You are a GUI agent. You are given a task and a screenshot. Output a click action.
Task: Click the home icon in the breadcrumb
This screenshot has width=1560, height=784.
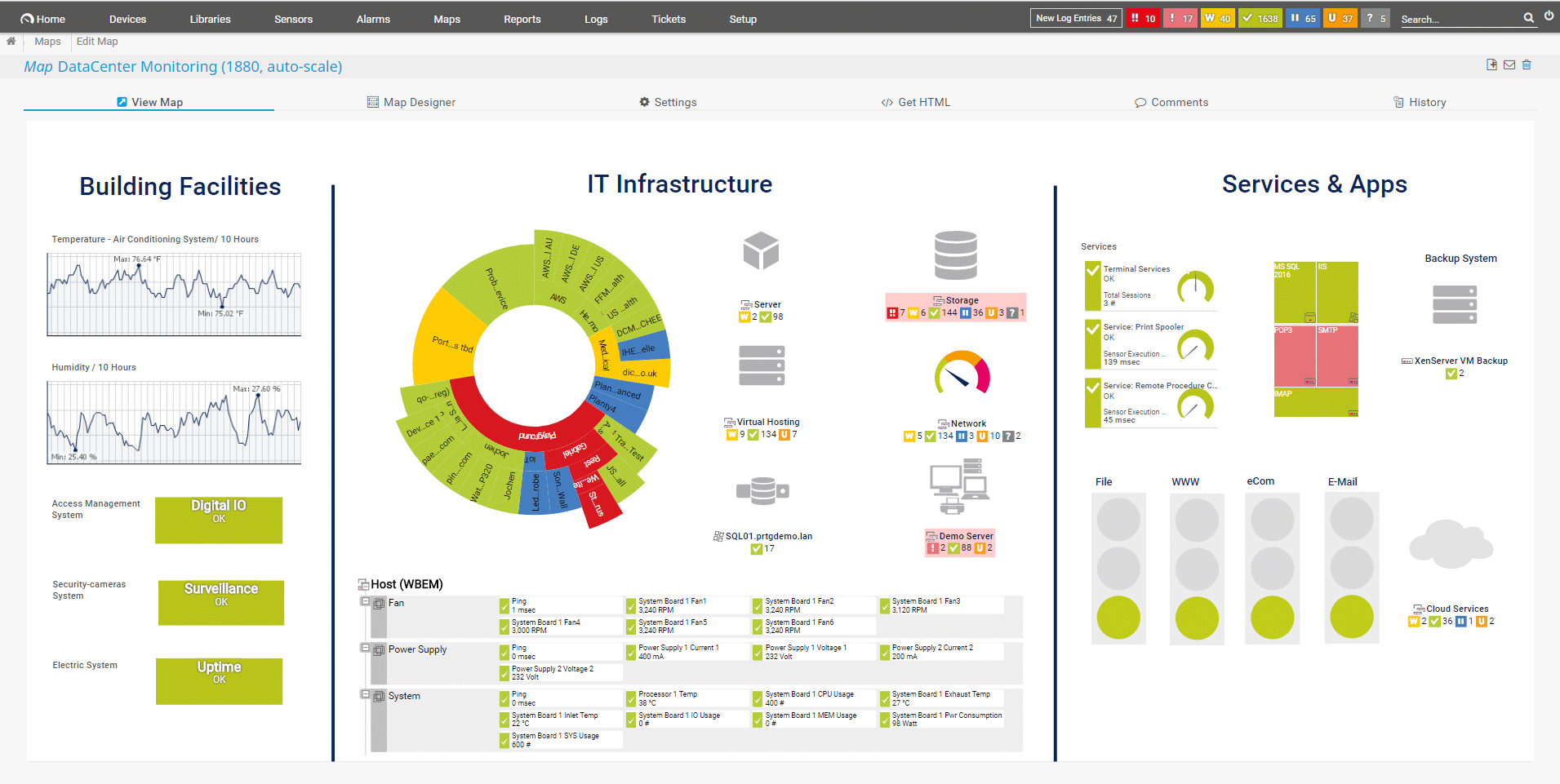11,41
